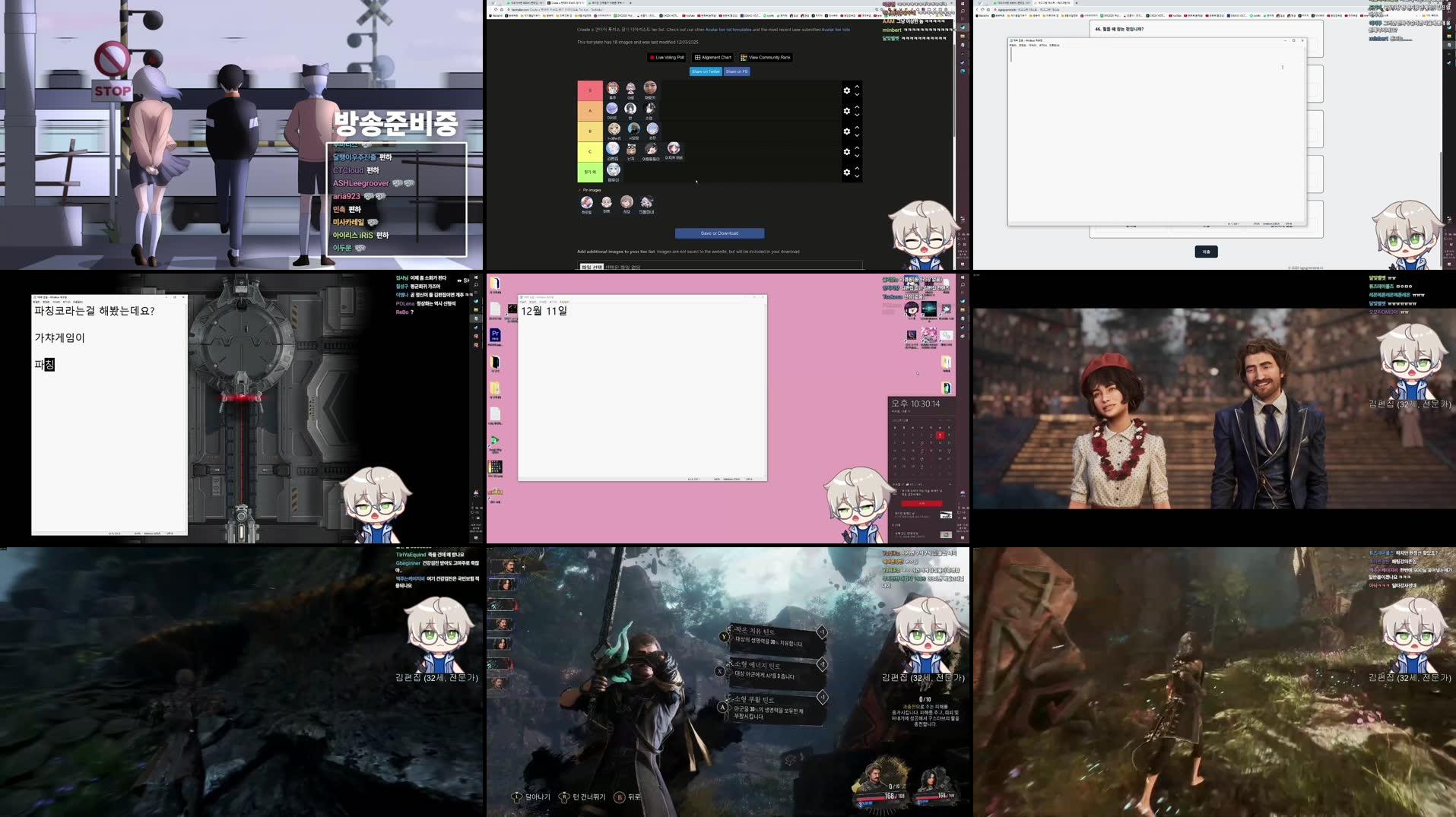Collapse the Pin Images section
The image size is (1456, 817).
pos(579,190)
